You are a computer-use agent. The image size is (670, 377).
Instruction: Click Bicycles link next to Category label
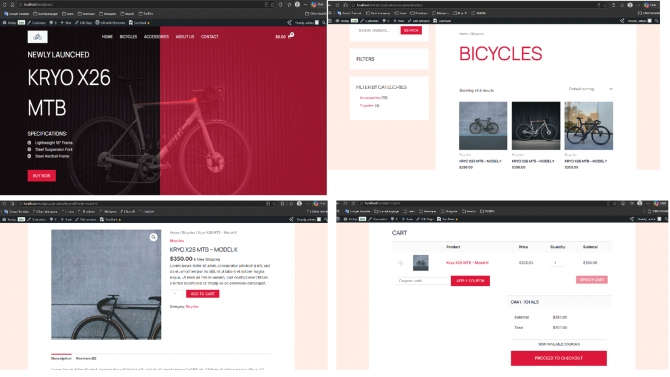click(192, 307)
